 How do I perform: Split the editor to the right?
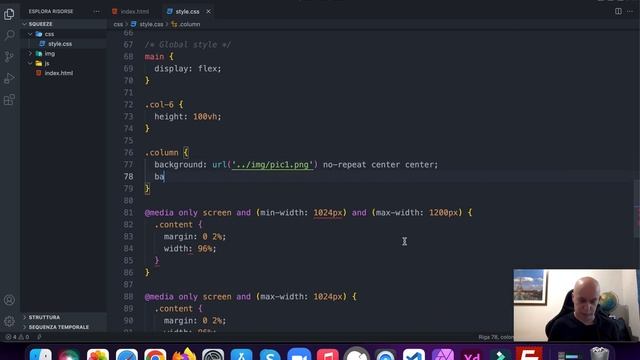pyautogui.click(x=618, y=11)
